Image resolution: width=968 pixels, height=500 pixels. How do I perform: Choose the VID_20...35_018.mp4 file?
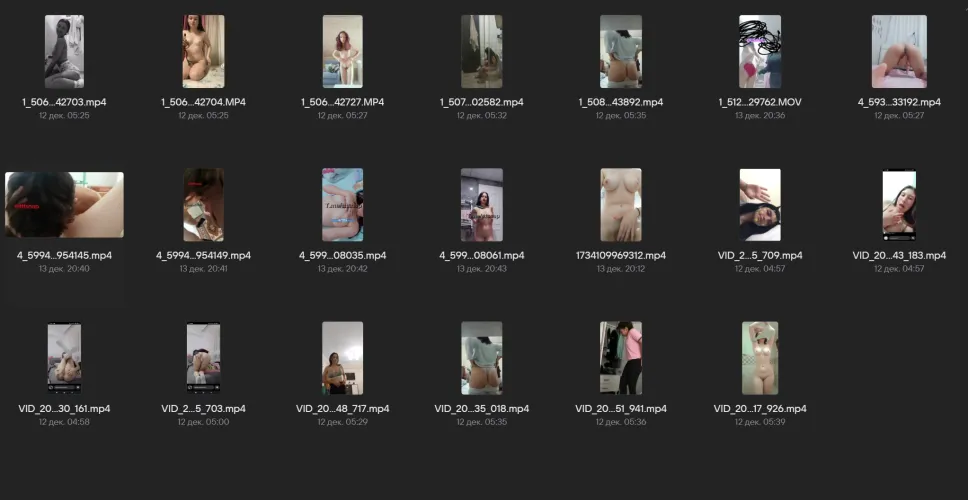click(x=481, y=358)
